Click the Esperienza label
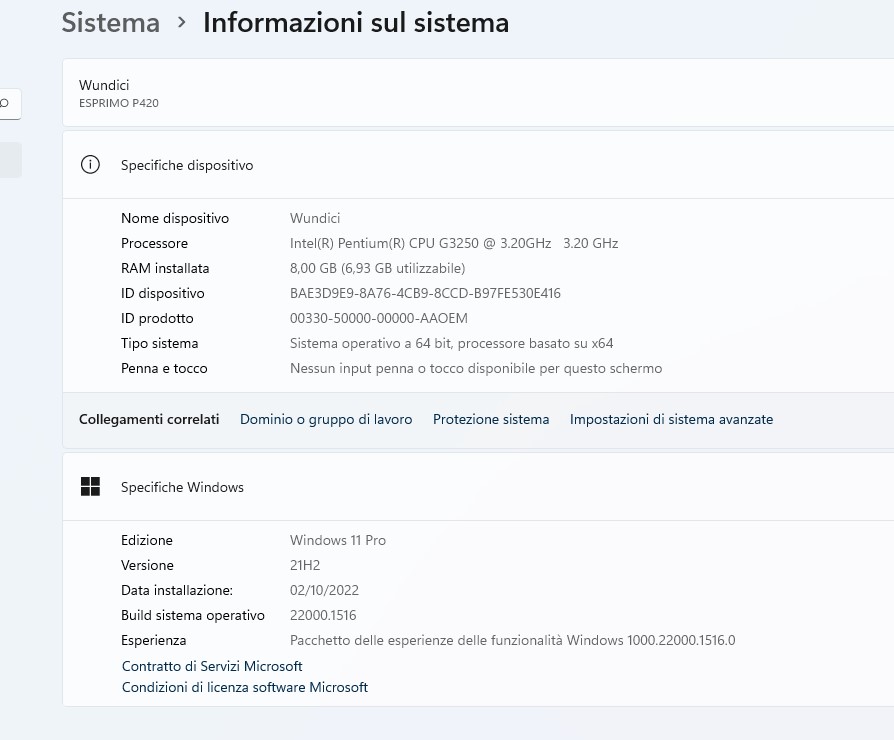Screen dimensions: 894x740 pyautogui.click(x=153, y=641)
